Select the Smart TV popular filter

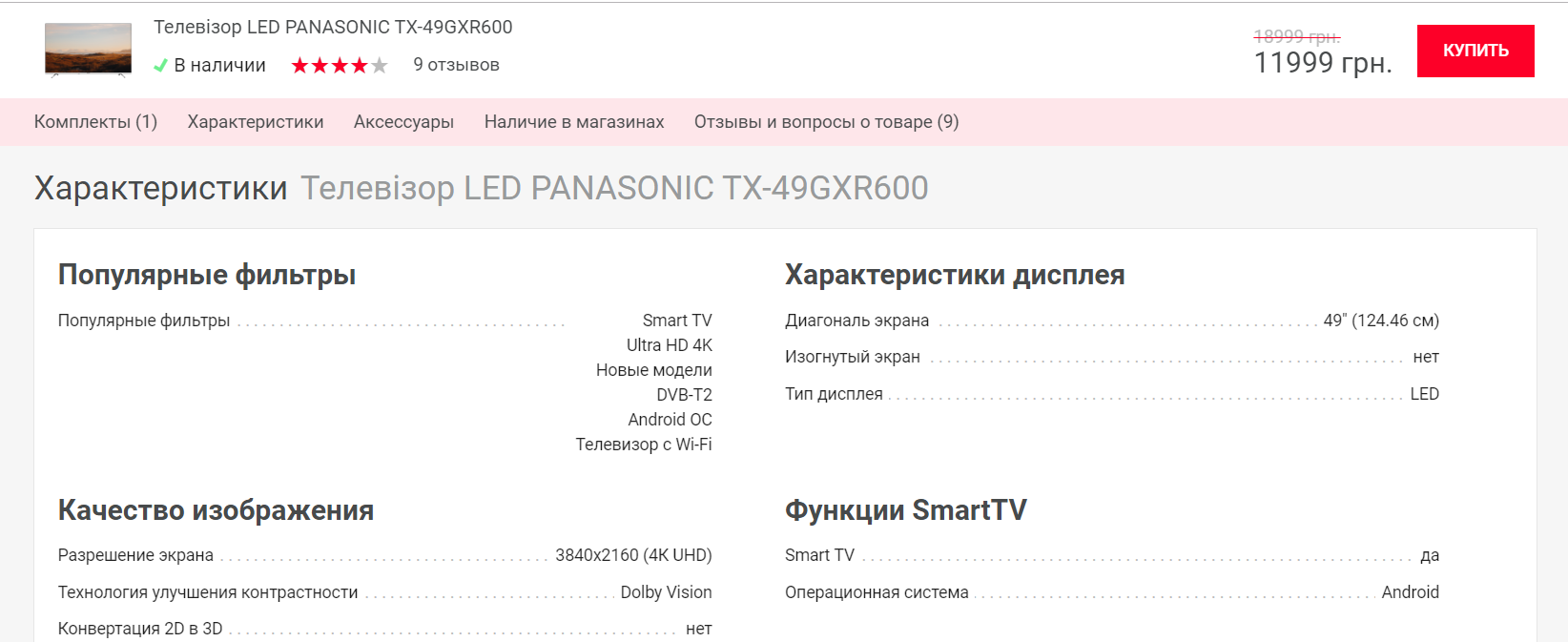(x=677, y=321)
